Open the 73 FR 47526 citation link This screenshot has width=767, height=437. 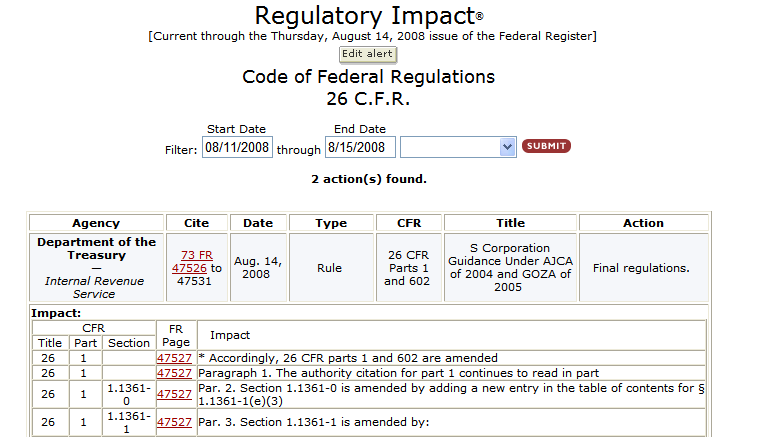coord(193,262)
